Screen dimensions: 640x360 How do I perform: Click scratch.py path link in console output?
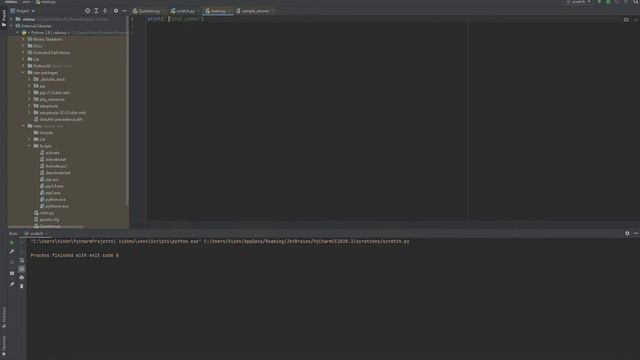[x=307, y=242]
